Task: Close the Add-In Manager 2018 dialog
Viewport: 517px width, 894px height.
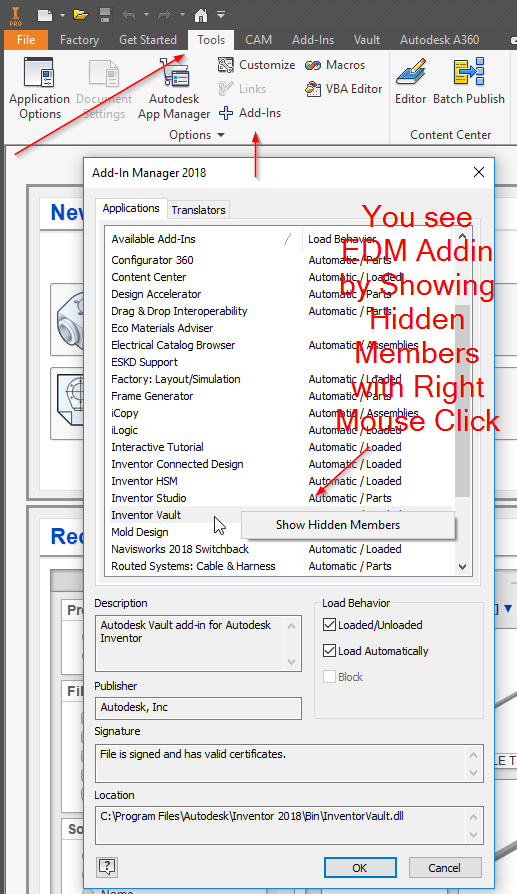Action: click(479, 172)
